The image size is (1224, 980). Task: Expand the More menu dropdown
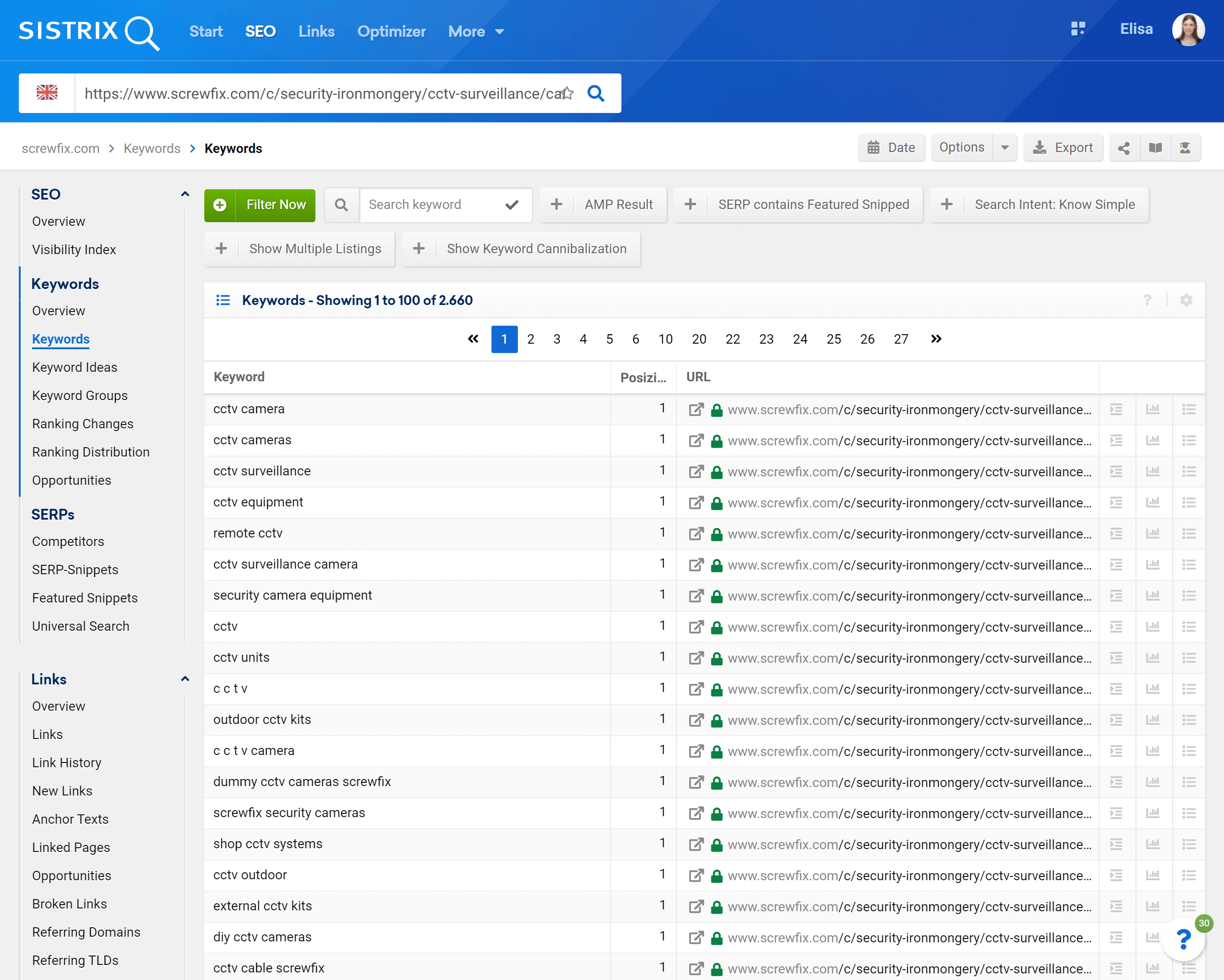tap(476, 32)
